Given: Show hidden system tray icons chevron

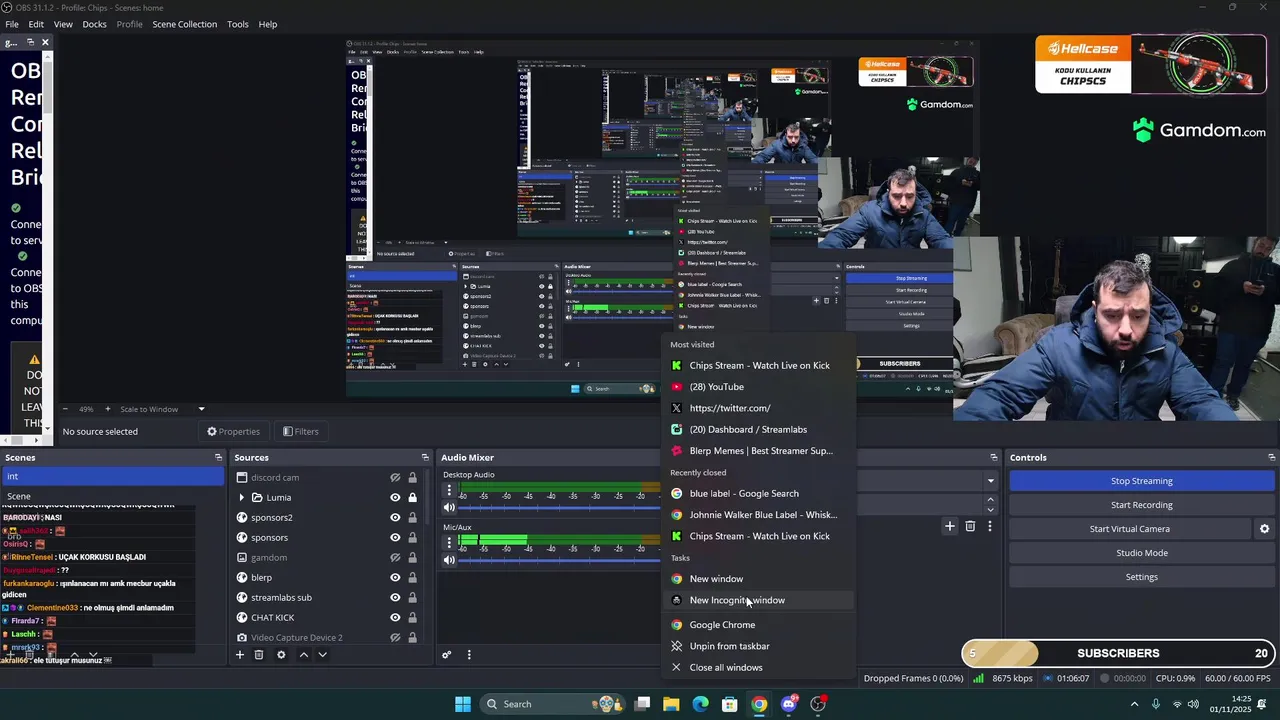Looking at the screenshot, I should click(1134, 704).
